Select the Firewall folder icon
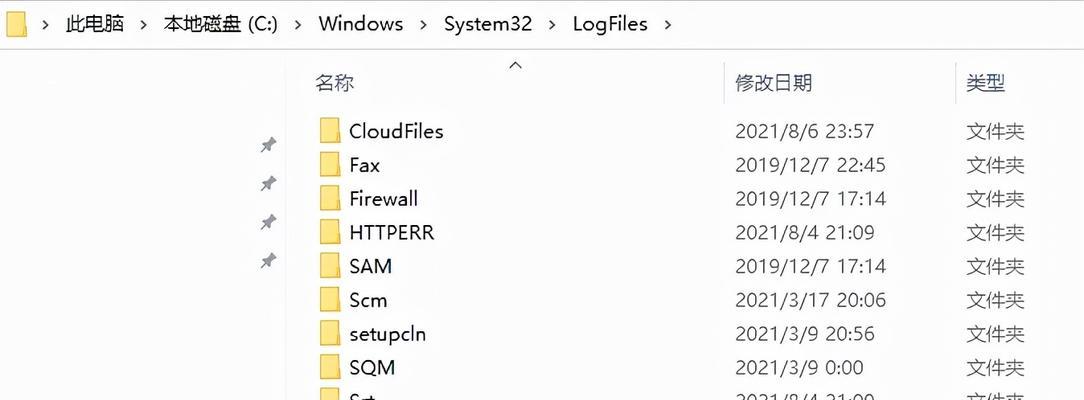Screen dimensions: 1084x400 click(x=330, y=198)
